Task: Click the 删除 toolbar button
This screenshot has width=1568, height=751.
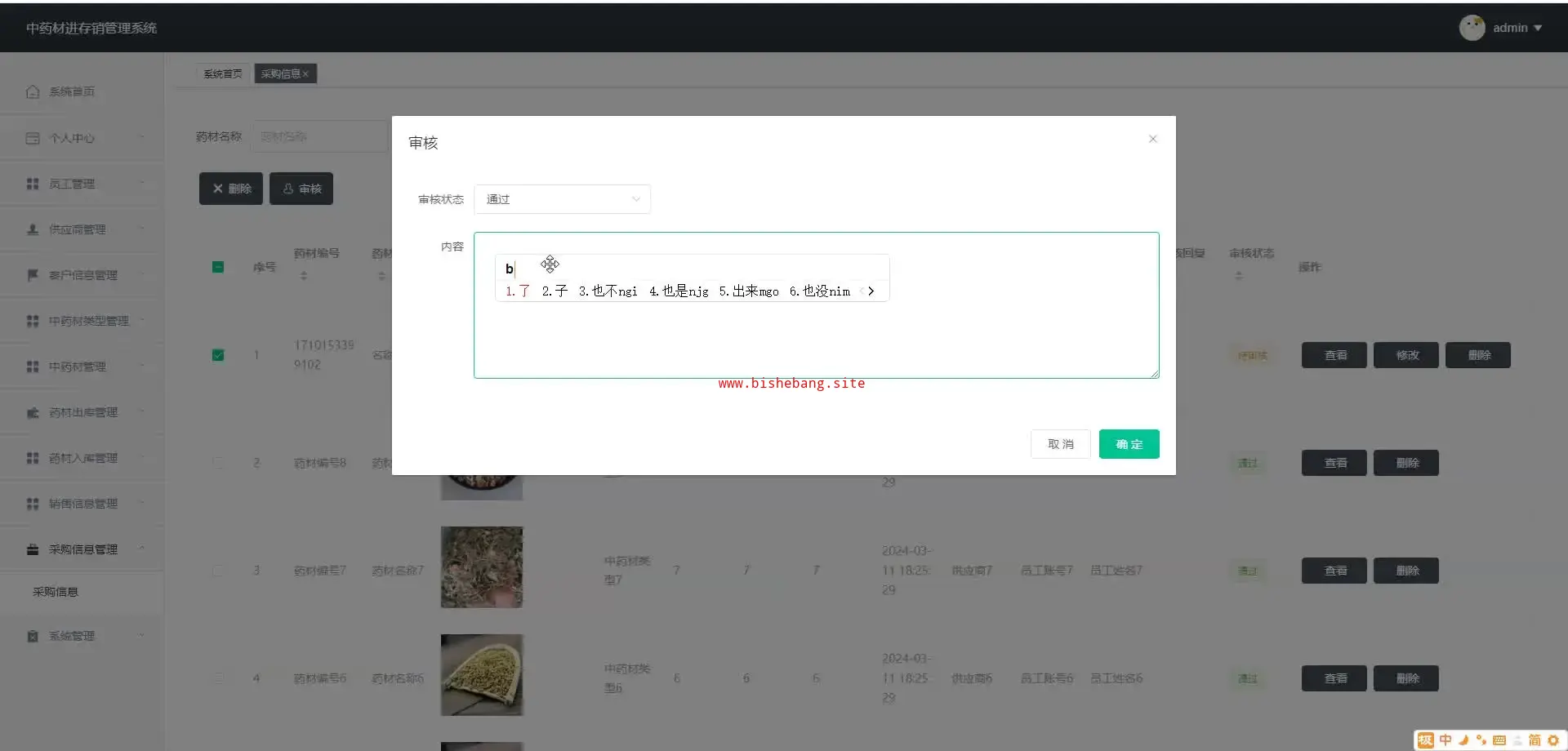Action: [x=231, y=189]
